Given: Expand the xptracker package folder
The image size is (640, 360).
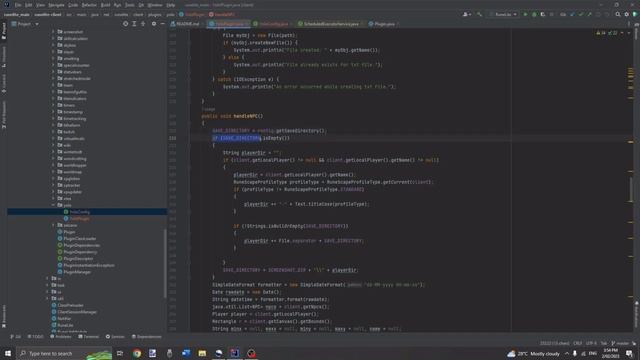Looking at the screenshot, I should (53, 185).
